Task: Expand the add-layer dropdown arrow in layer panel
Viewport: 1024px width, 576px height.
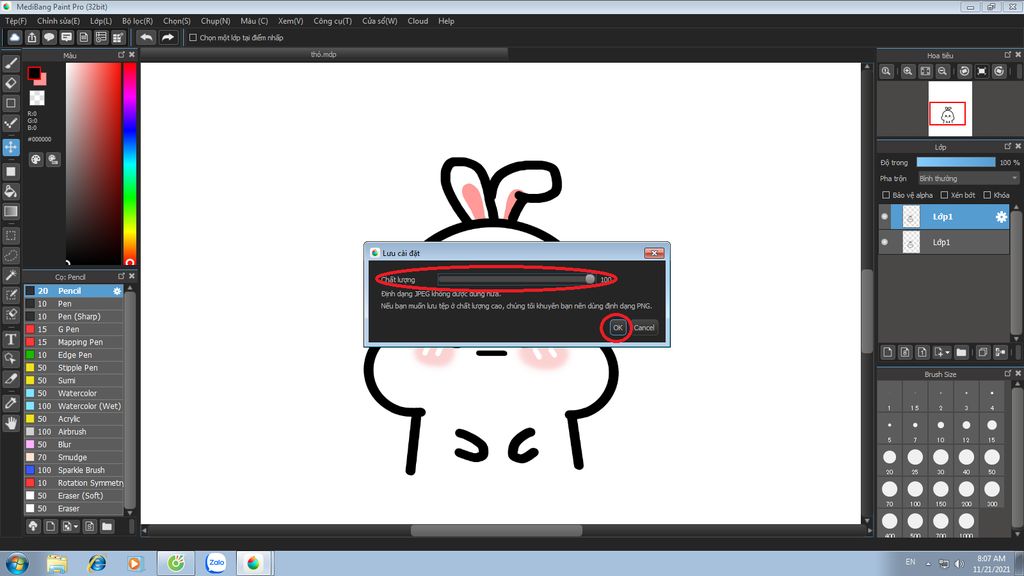Action: tap(946, 352)
